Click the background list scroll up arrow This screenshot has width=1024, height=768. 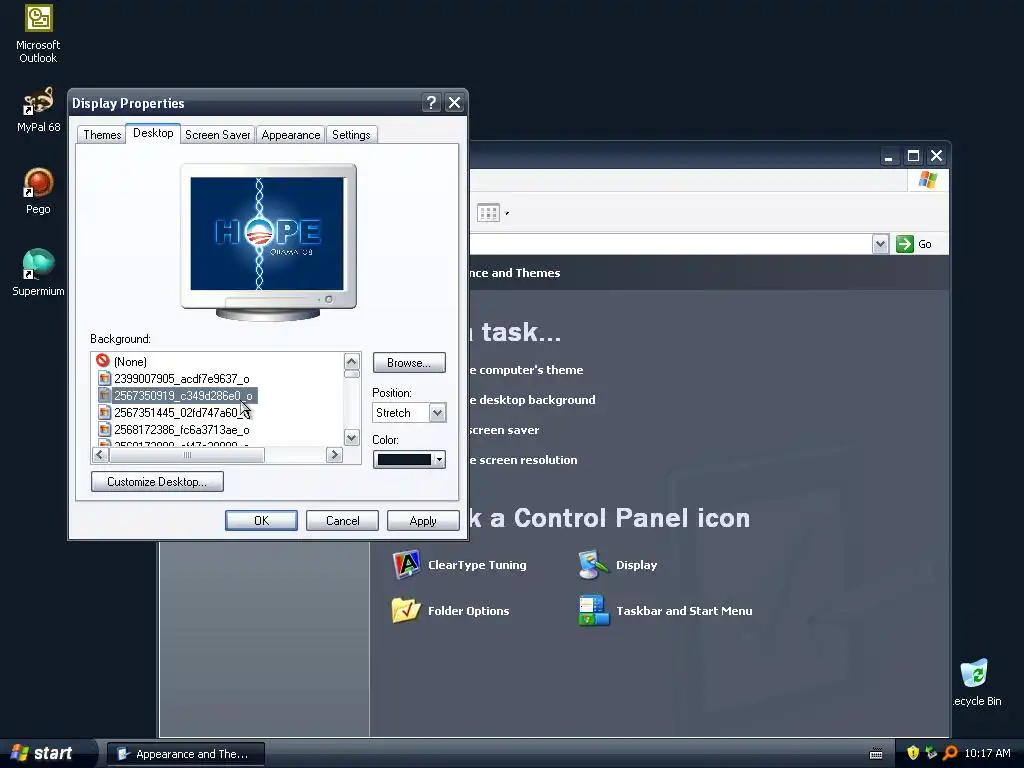[x=351, y=361]
